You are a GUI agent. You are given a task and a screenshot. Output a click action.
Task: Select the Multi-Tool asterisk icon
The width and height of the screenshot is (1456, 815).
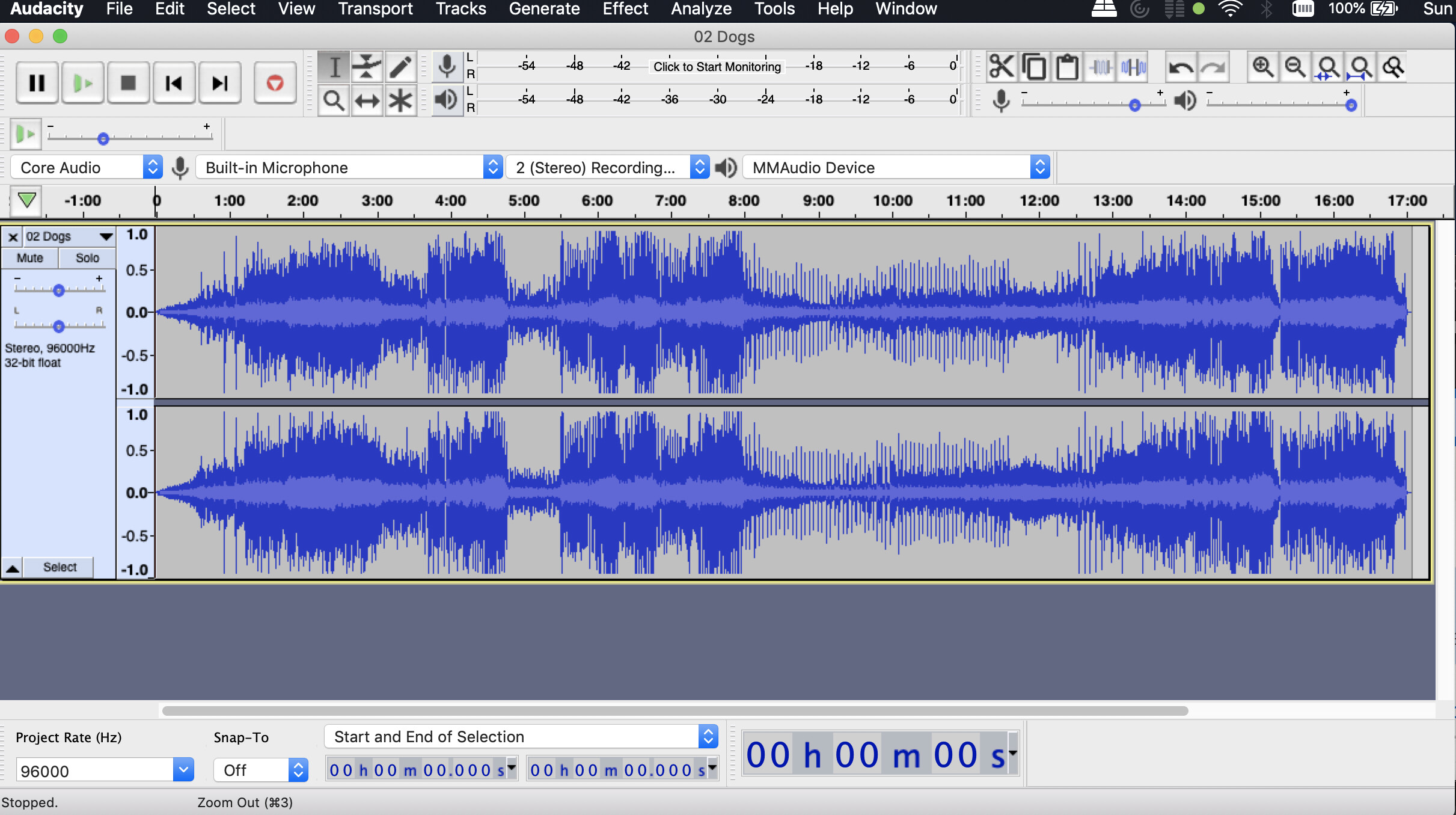click(400, 100)
